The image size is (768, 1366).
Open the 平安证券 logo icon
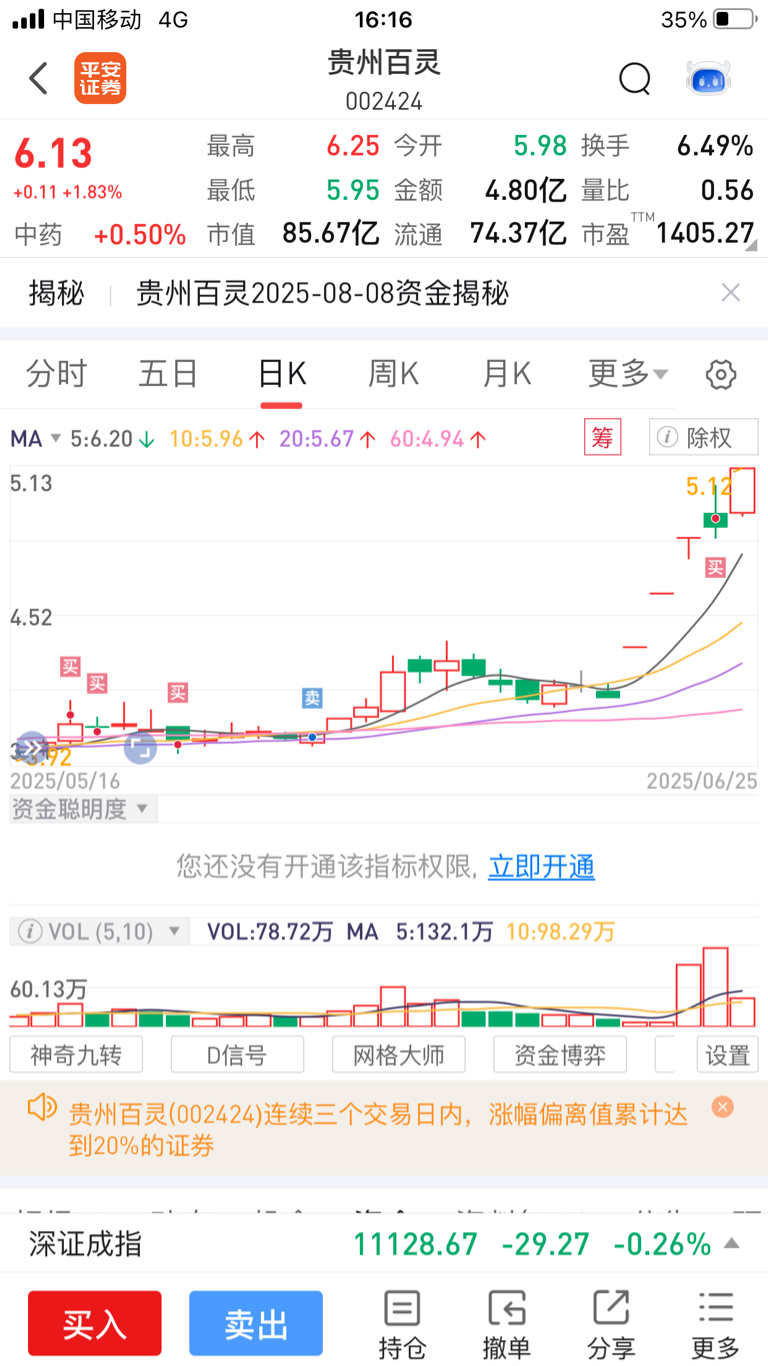pos(100,78)
